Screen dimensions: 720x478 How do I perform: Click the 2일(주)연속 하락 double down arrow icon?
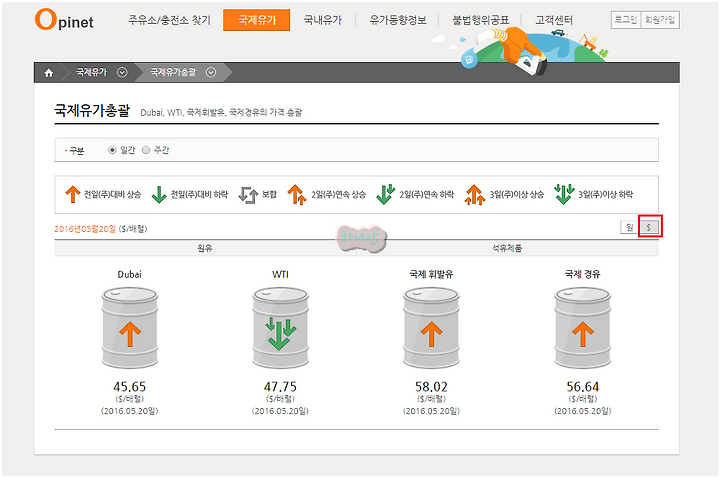(x=385, y=194)
